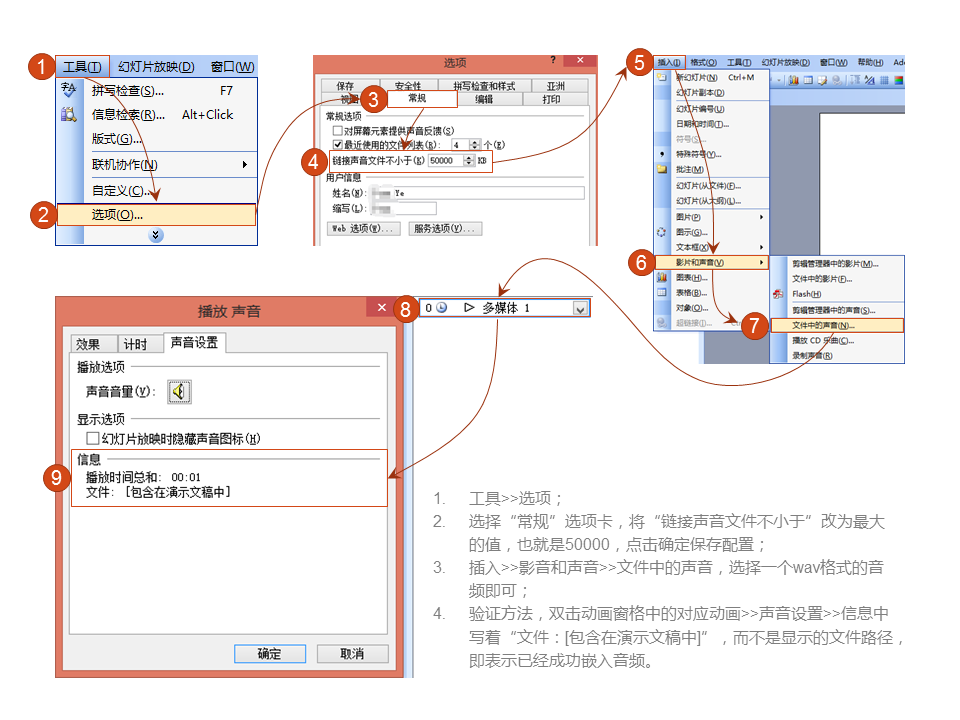Enable 对屏幕元素提供声音反馈 checkbox
The image size is (960, 720).
coord(337,131)
